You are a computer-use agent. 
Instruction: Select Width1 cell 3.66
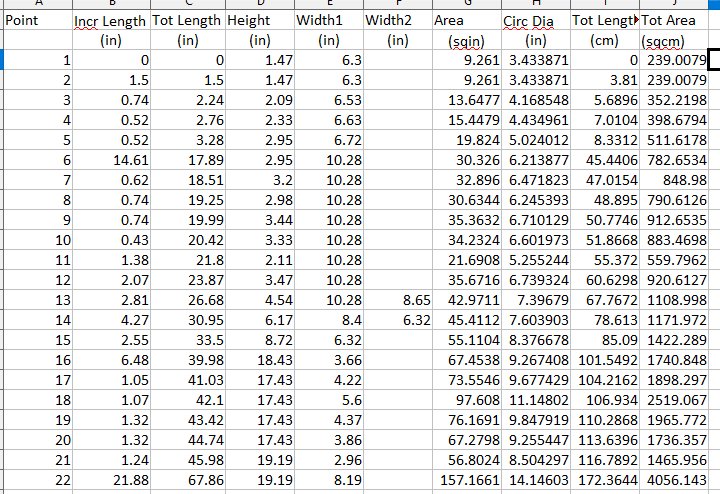(329, 360)
